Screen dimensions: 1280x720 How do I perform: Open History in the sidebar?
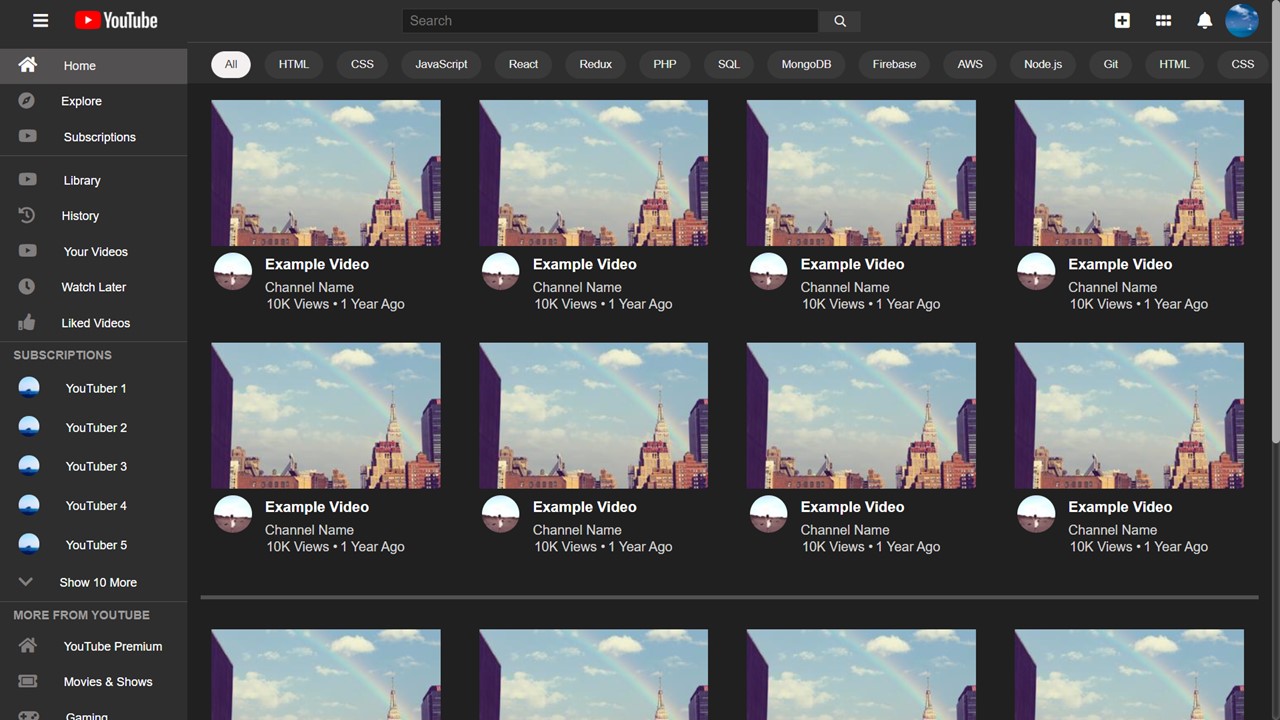point(80,216)
